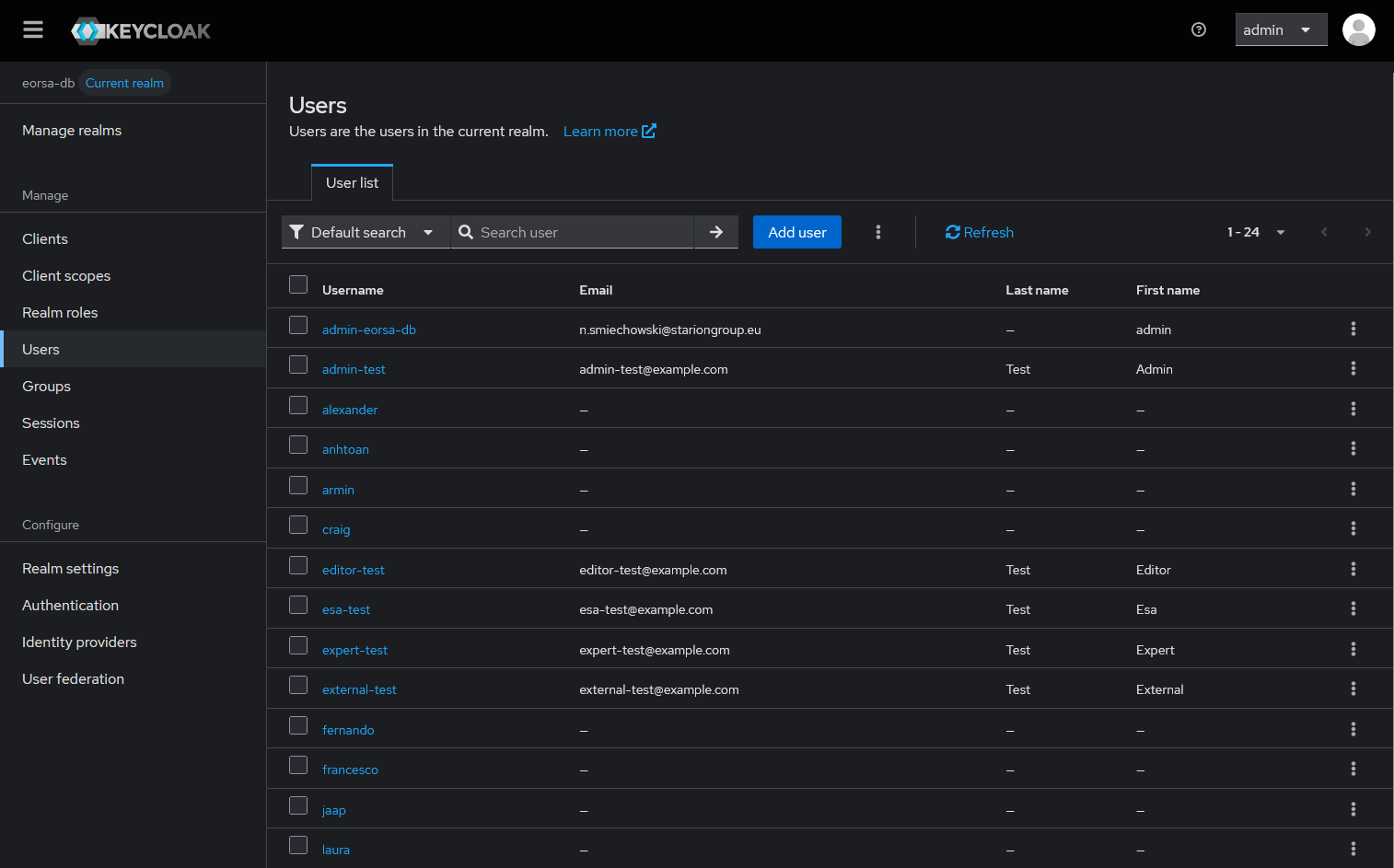Open actions kebab for armin row
The width and height of the screenshot is (1394, 868).
(1353, 489)
